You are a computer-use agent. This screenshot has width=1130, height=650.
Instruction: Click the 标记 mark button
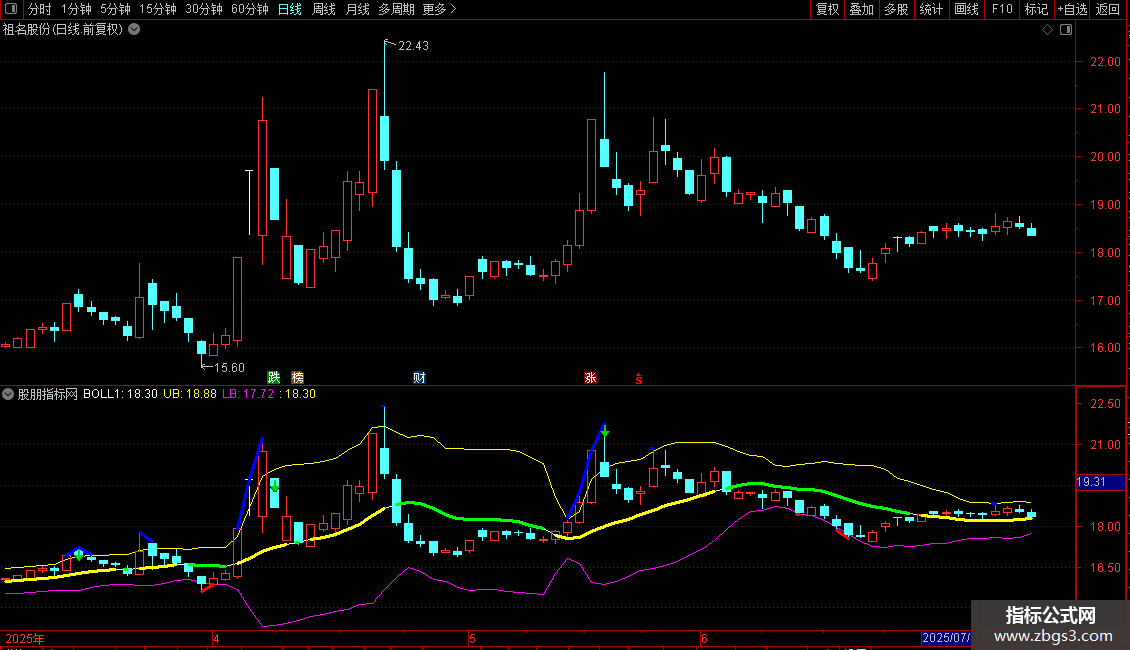coord(1036,9)
